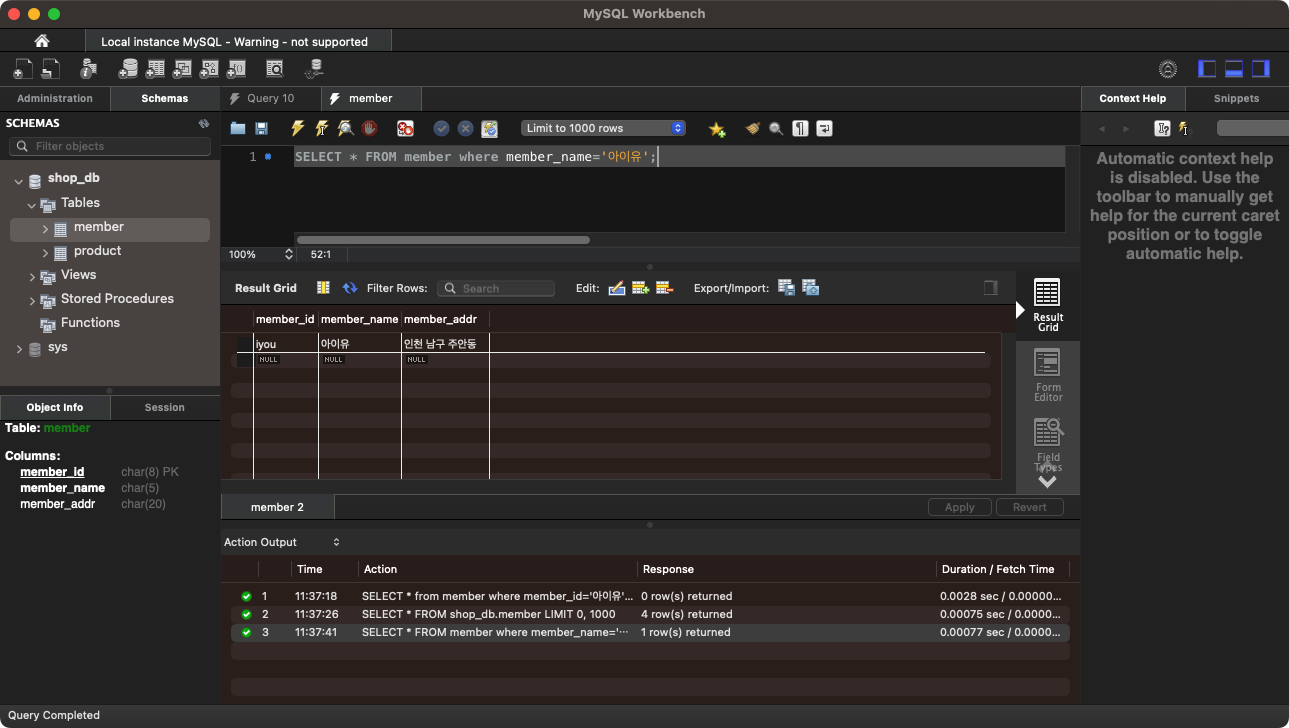1289x728 pixels.
Task: Toggle the left sidebar panel
Action: 1207,69
